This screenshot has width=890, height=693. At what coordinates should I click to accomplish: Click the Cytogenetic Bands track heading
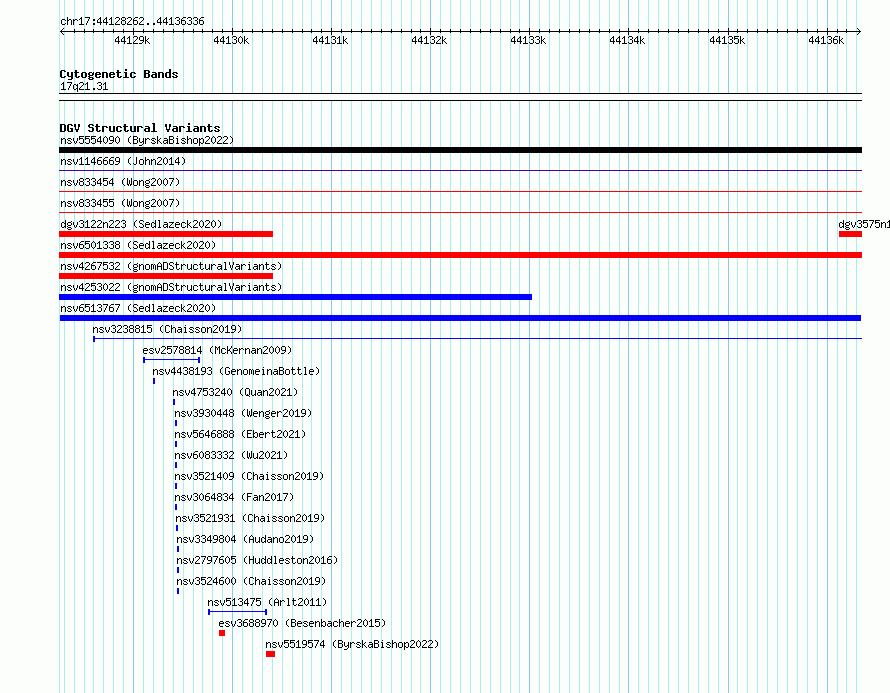(x=119, y=74)
